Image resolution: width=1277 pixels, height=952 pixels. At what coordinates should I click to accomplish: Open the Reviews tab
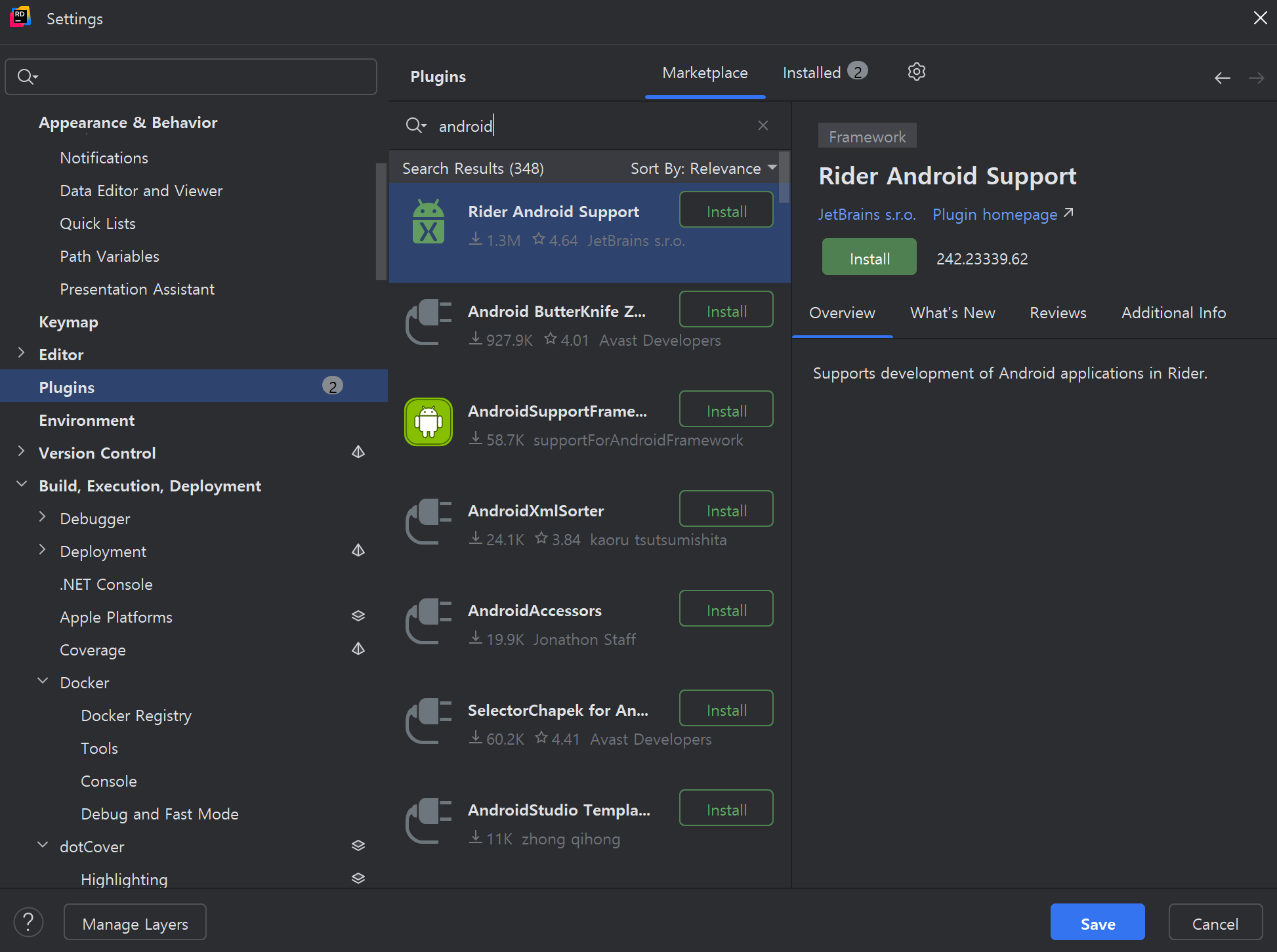[x=1058, y=313]
